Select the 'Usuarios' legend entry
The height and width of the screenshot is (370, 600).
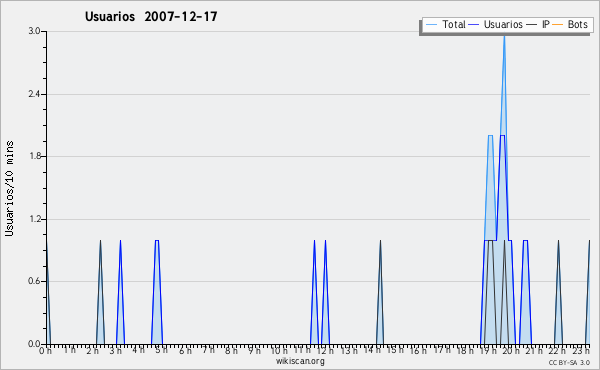pos(503,24)
